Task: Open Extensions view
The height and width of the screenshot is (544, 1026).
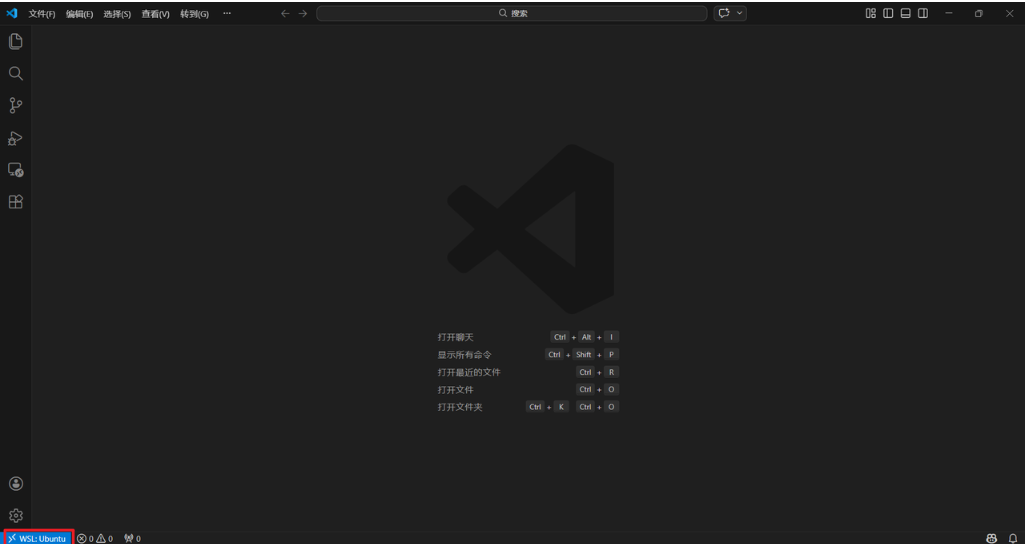Action: pos(16,202)
